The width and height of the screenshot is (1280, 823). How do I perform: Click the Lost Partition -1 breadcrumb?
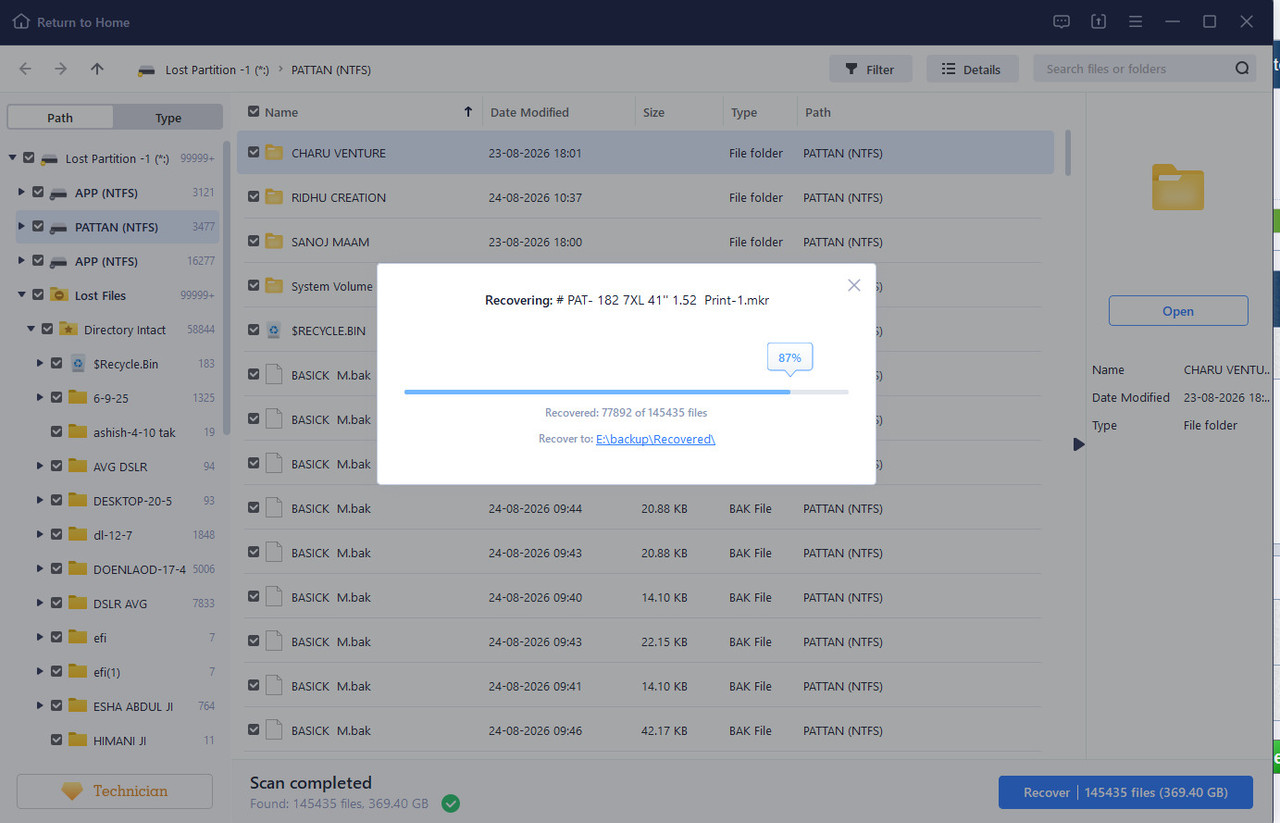pyautogui.click(x=216, y=70)
